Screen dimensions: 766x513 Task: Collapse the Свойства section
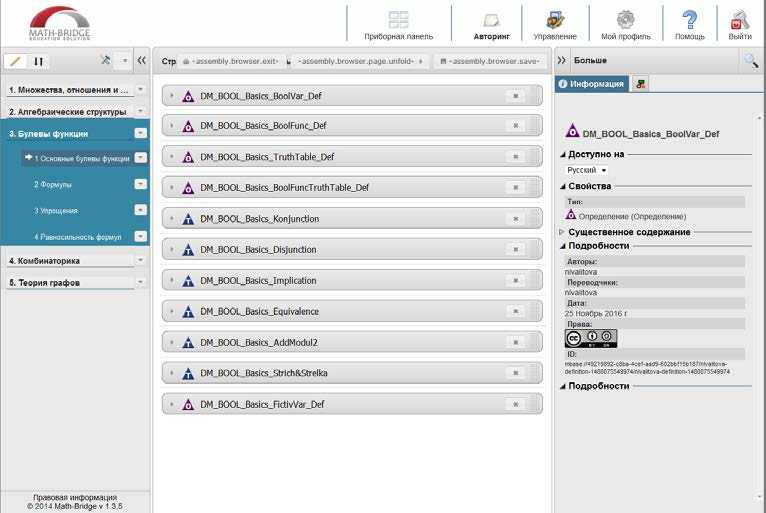(x=562, y=186)
